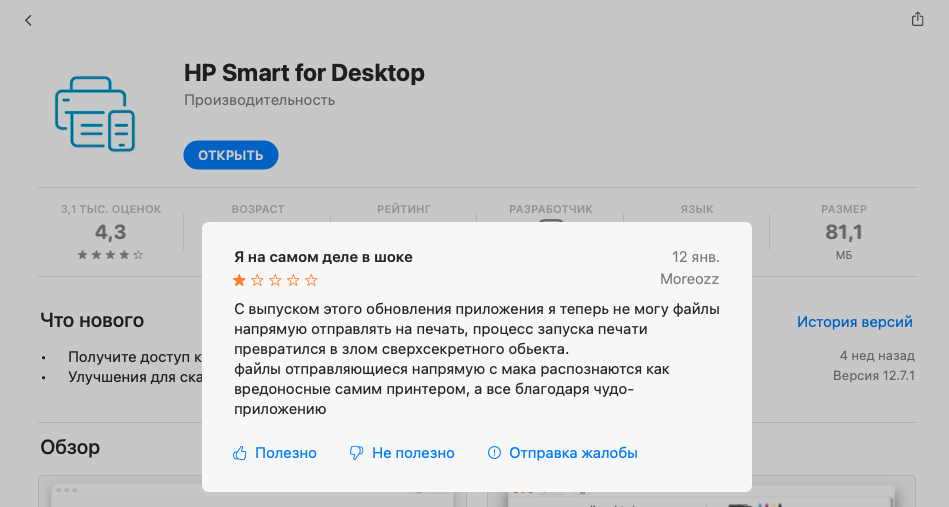Click the РАЗРАБОТЧИК column header
Viewport: 949px width, 507px height.
551,209
